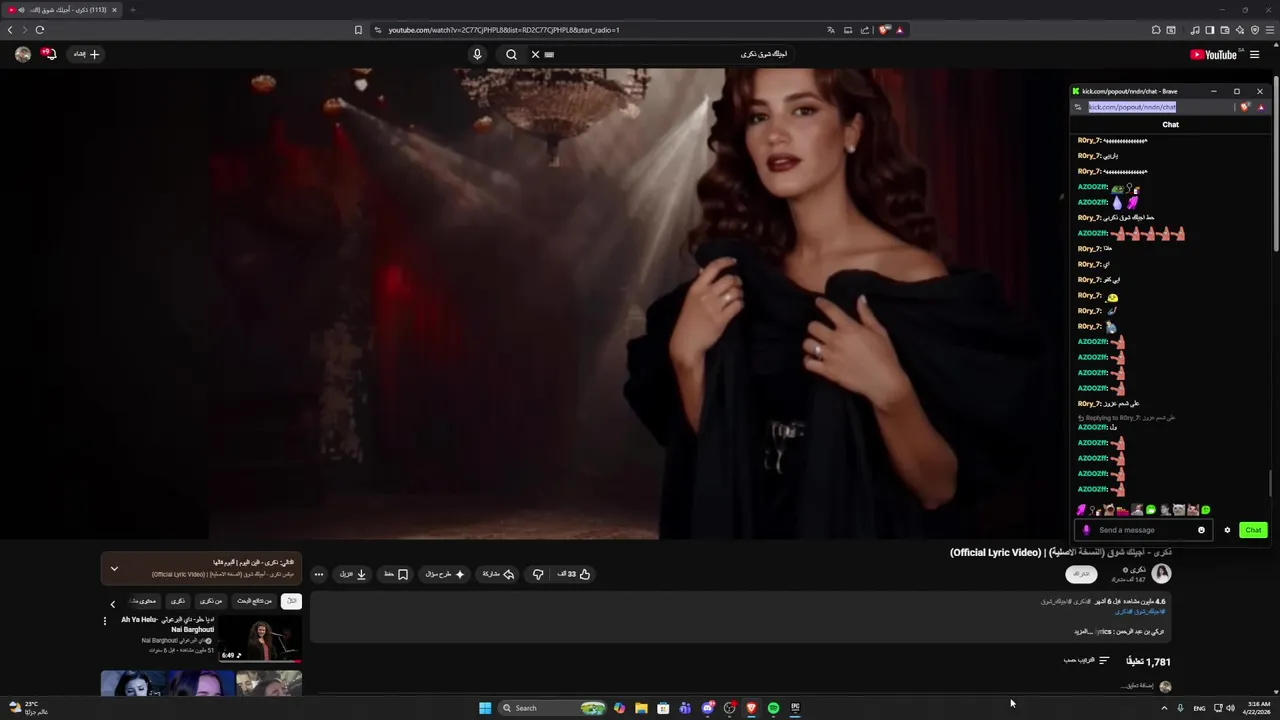Open media control music note icon
Screen dimensions: 1280x720
pos(1195,30)
